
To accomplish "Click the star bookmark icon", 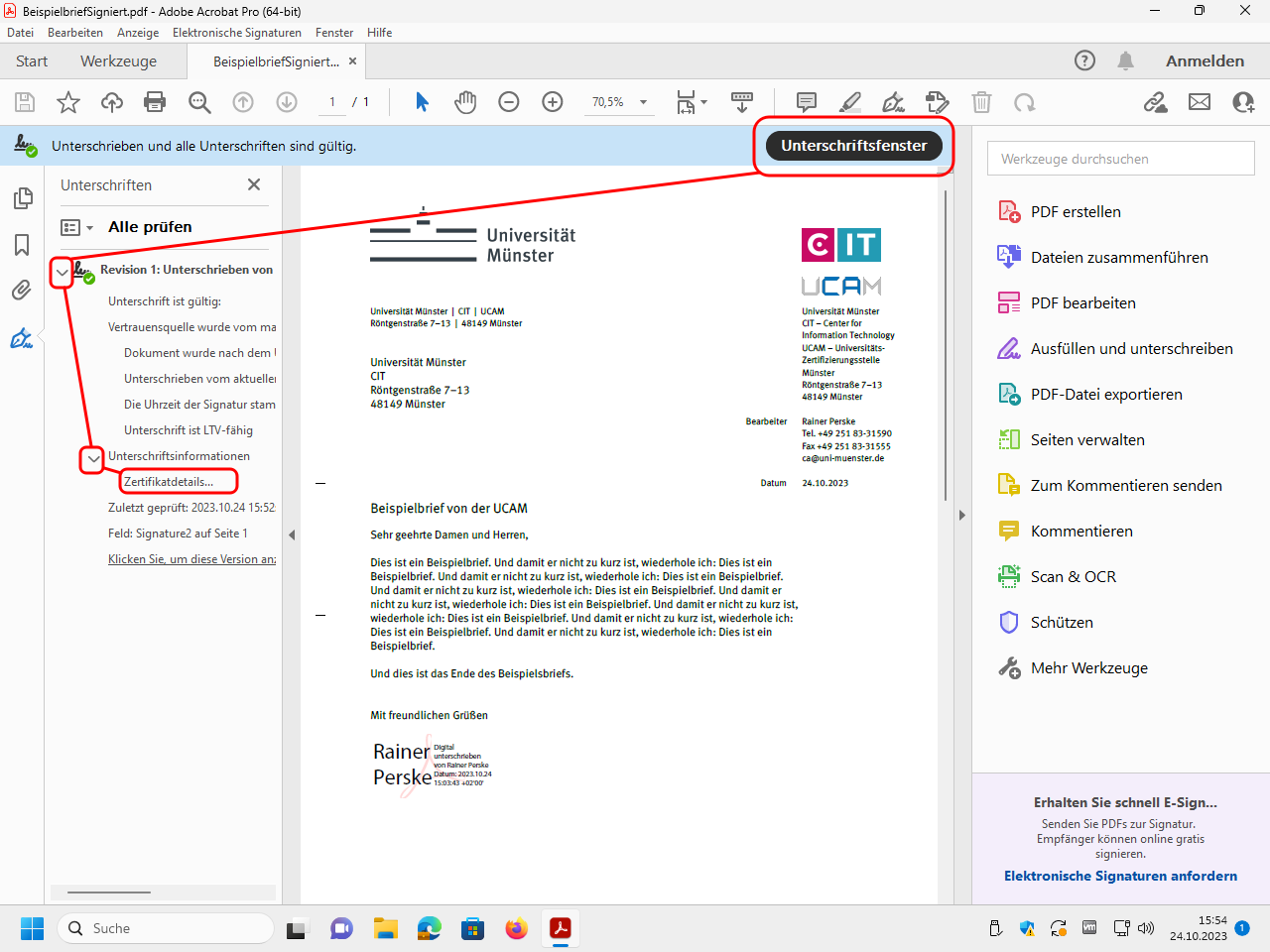I will (68, 102).
